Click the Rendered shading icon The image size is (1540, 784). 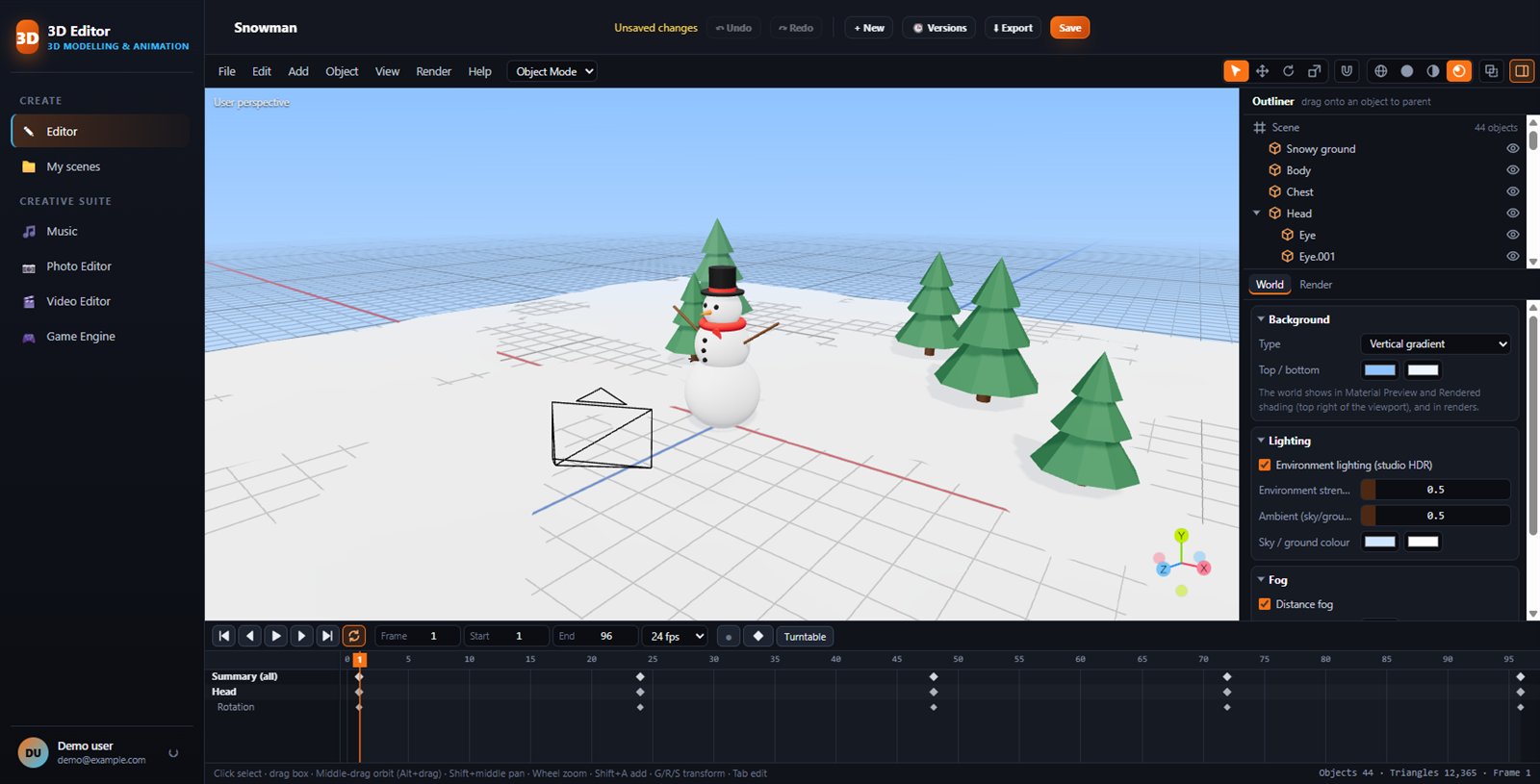(x=1459, y=71)
